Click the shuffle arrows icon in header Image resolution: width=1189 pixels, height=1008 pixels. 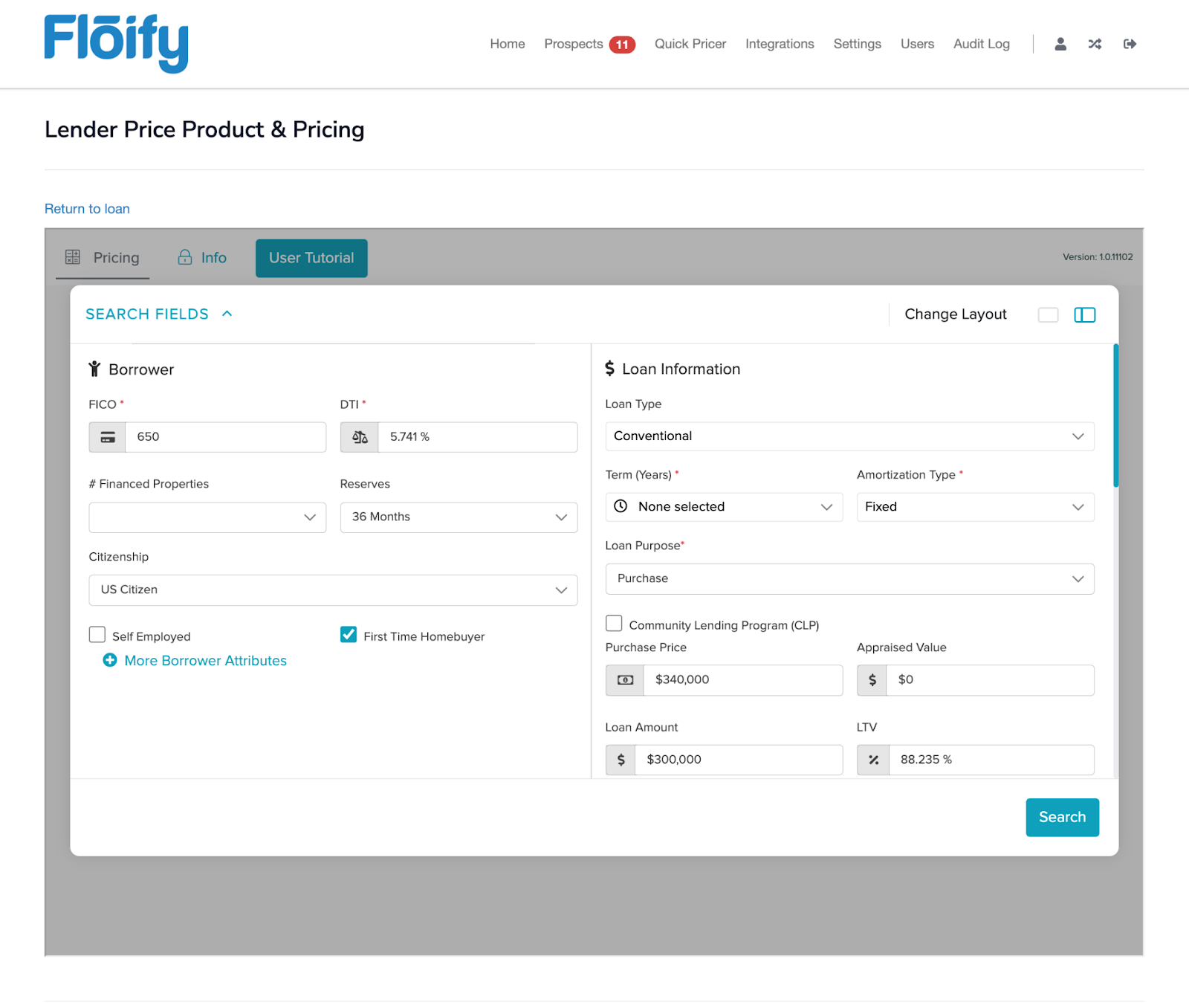pos(1095,44)
